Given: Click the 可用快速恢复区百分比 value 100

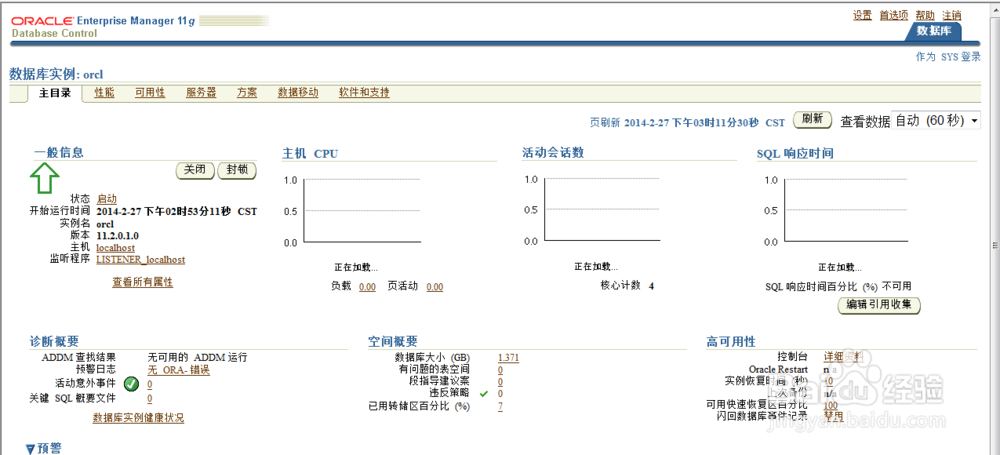Looking at the screenshot, I should (831, 405).
